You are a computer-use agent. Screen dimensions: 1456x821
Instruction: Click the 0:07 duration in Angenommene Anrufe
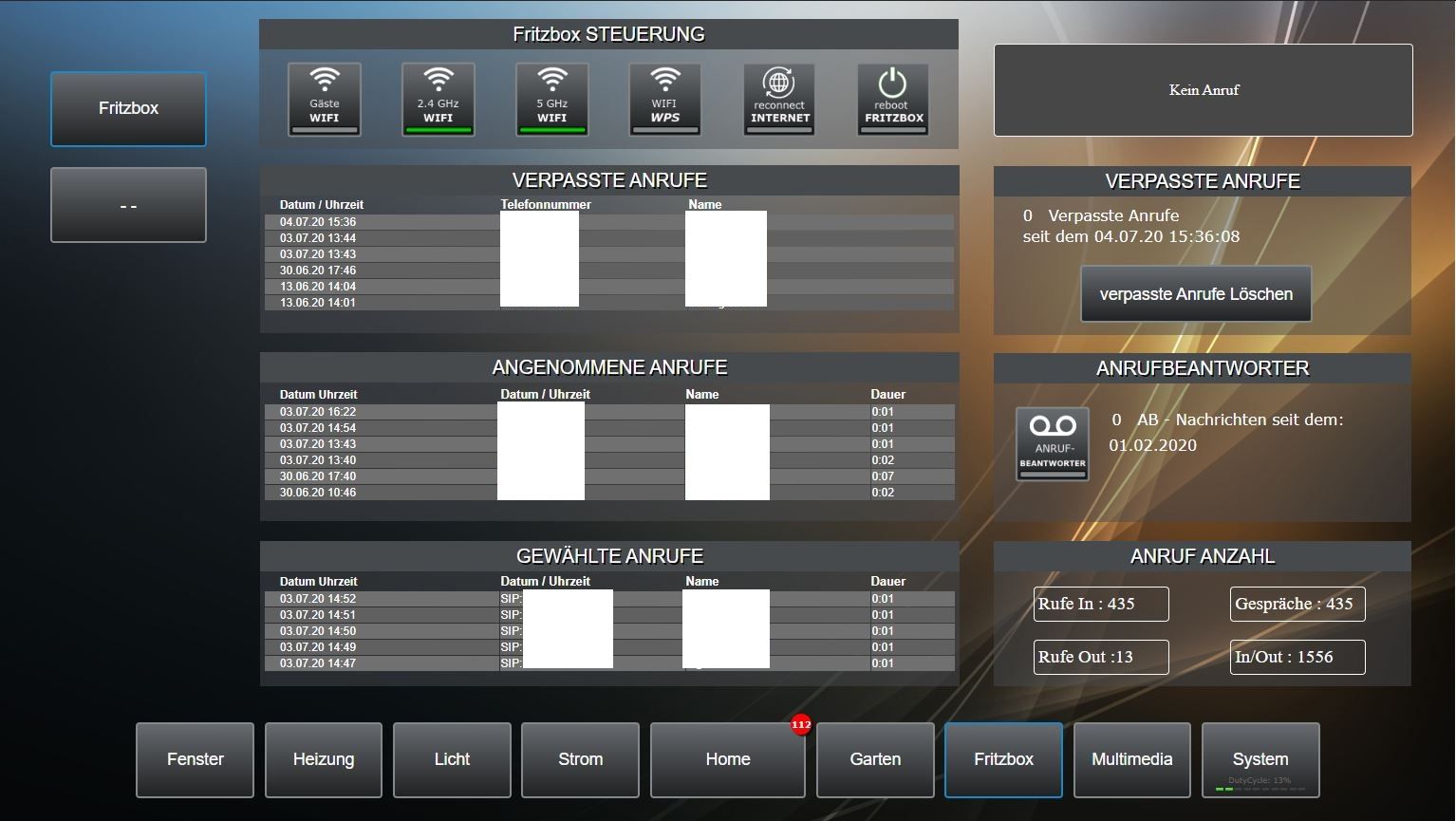click(x=883, y=476)
